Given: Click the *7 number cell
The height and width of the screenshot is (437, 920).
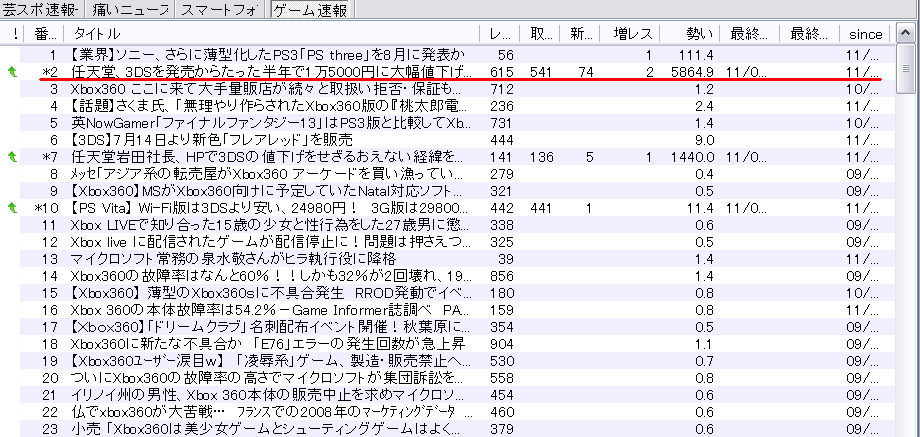Looking at the screenshot, I should tap(50, 157).
